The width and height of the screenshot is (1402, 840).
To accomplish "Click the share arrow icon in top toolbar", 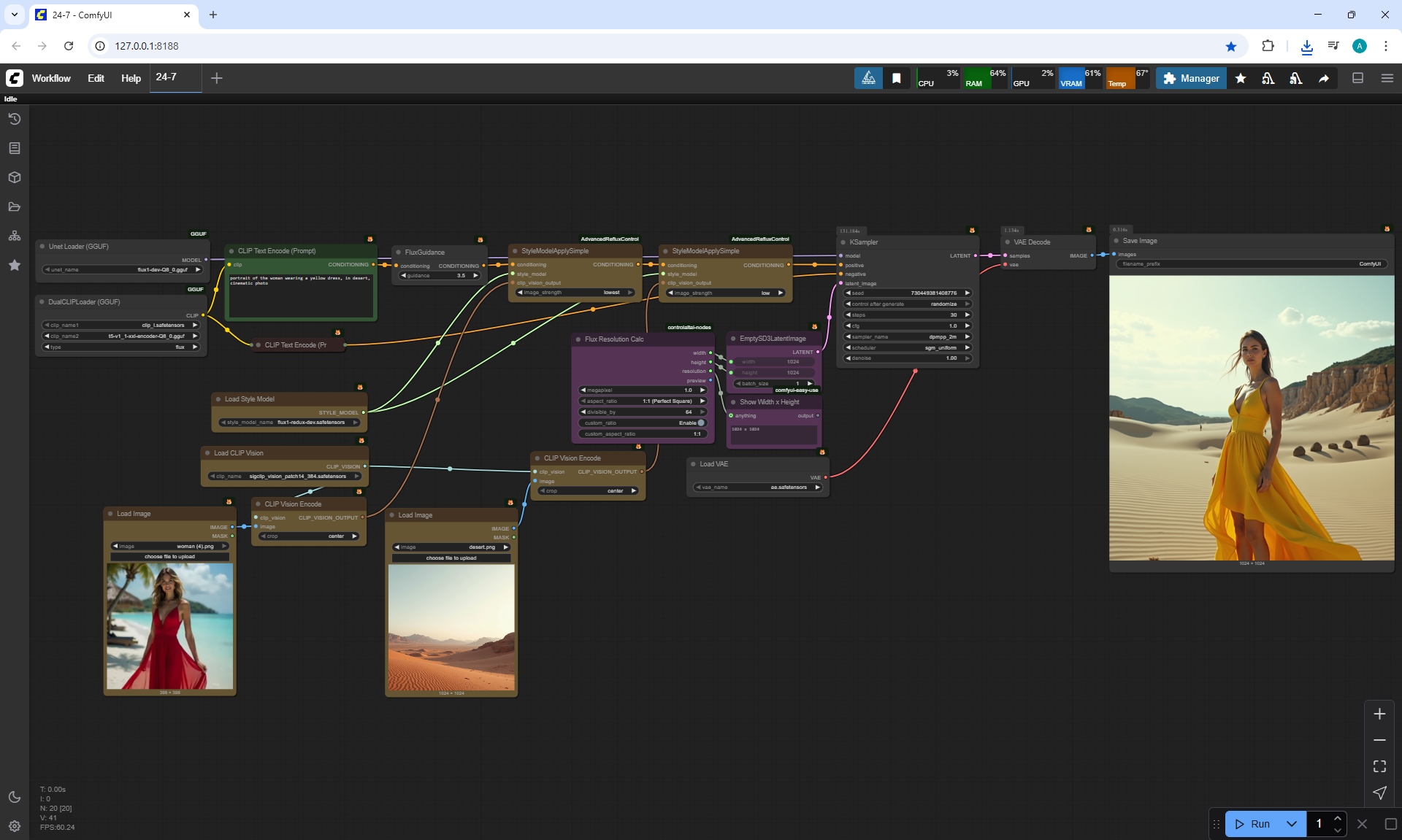I will 1323,78.
